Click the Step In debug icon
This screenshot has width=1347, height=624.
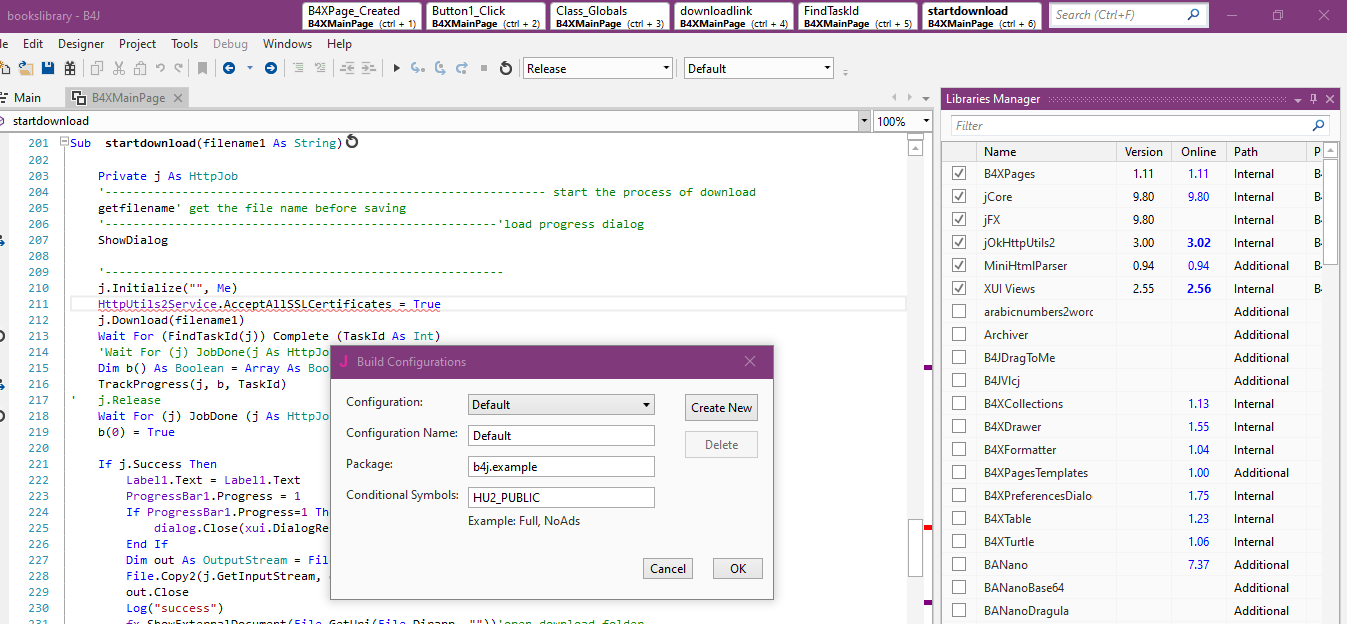pos(417,68)
